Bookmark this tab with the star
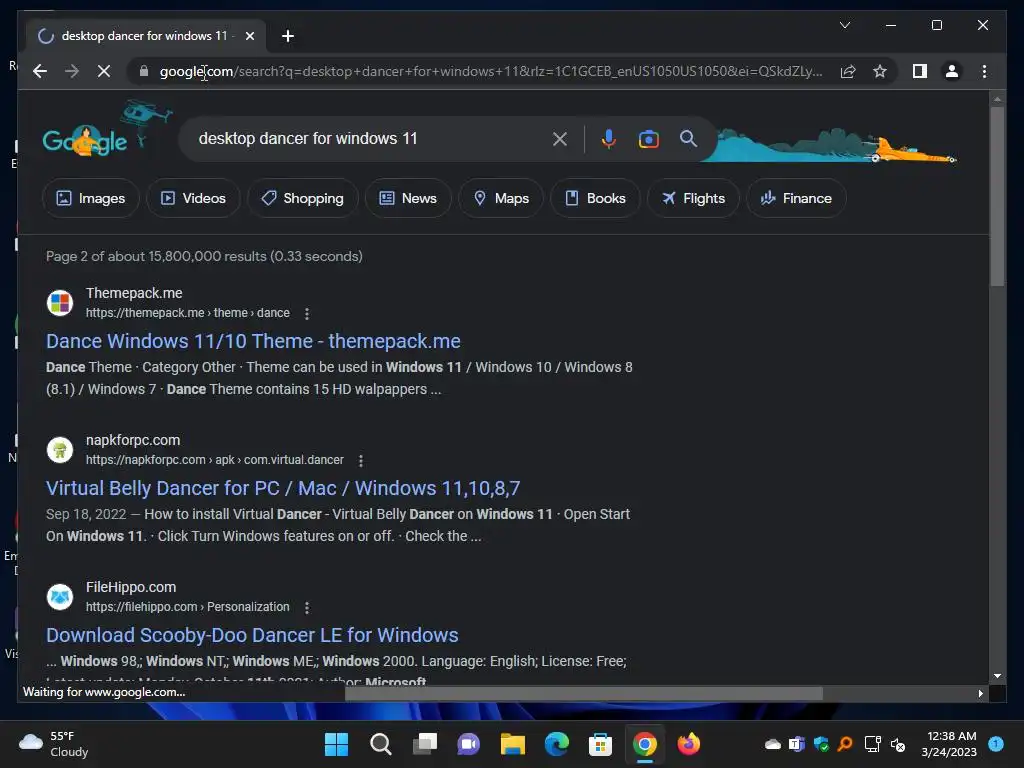 (x=880, y=71)
